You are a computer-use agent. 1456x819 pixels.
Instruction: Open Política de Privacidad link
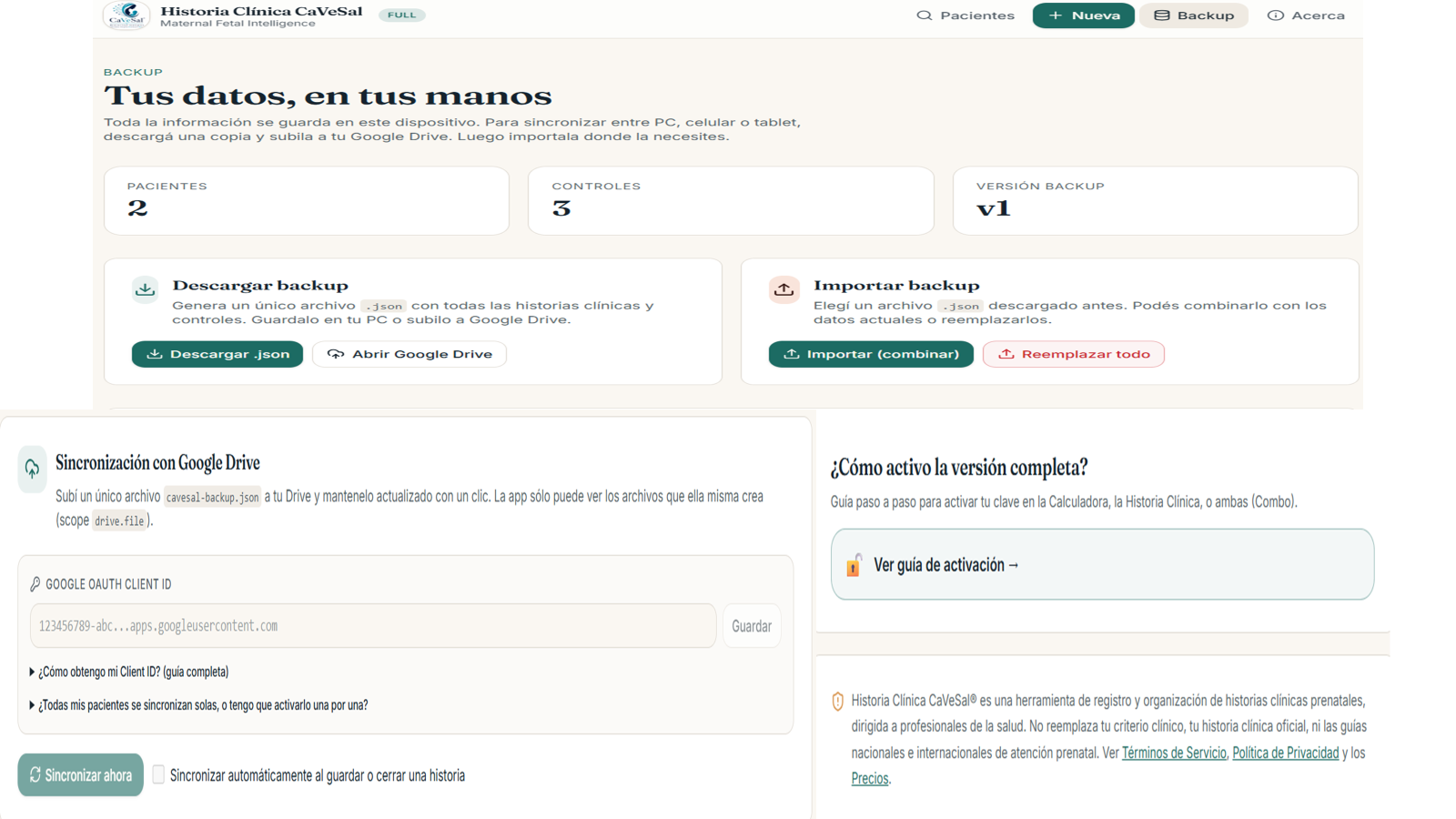[x=1286, y=753]
